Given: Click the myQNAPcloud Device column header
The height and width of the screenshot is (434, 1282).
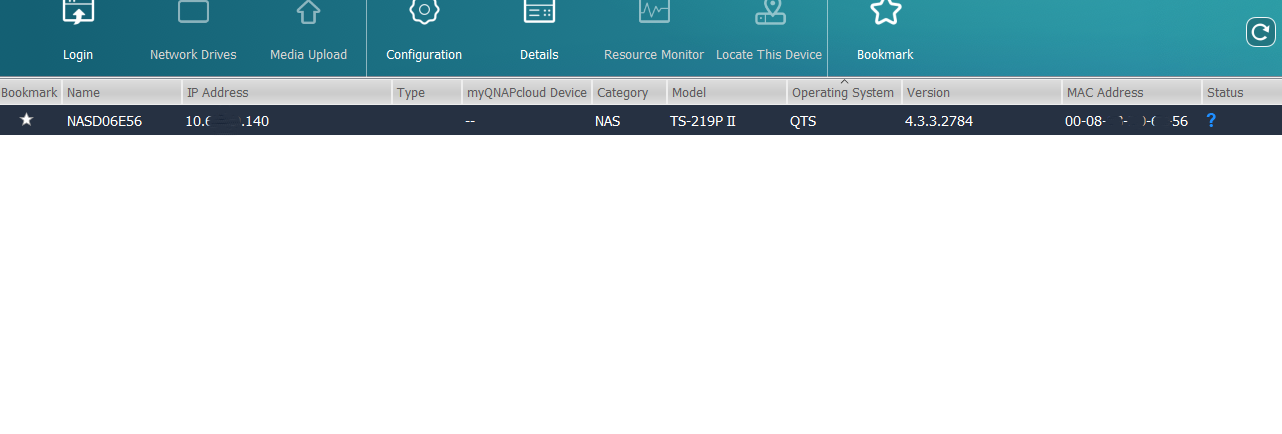Looking at the screenshot, I should (x=527, y=92).
